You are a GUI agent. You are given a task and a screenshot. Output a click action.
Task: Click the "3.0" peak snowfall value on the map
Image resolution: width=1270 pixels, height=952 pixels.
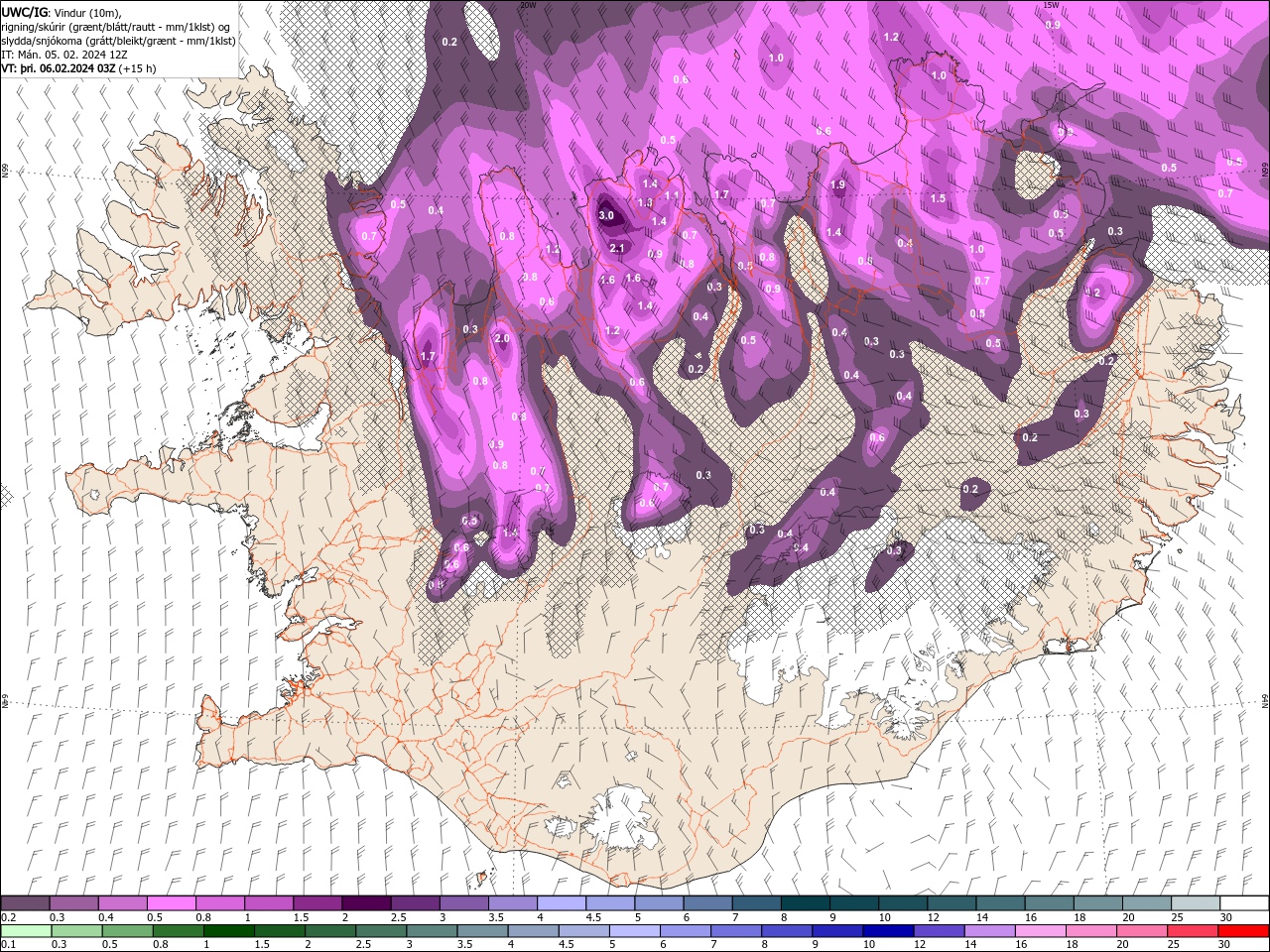click(606, 215)
